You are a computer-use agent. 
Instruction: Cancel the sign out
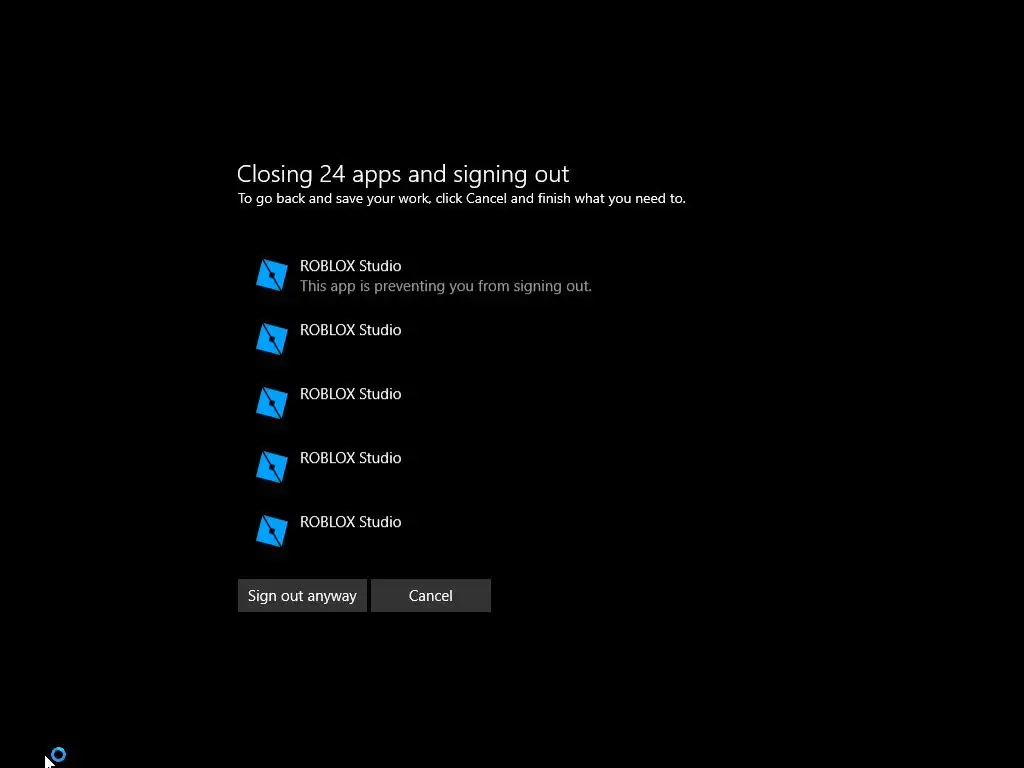pos(430,596)
